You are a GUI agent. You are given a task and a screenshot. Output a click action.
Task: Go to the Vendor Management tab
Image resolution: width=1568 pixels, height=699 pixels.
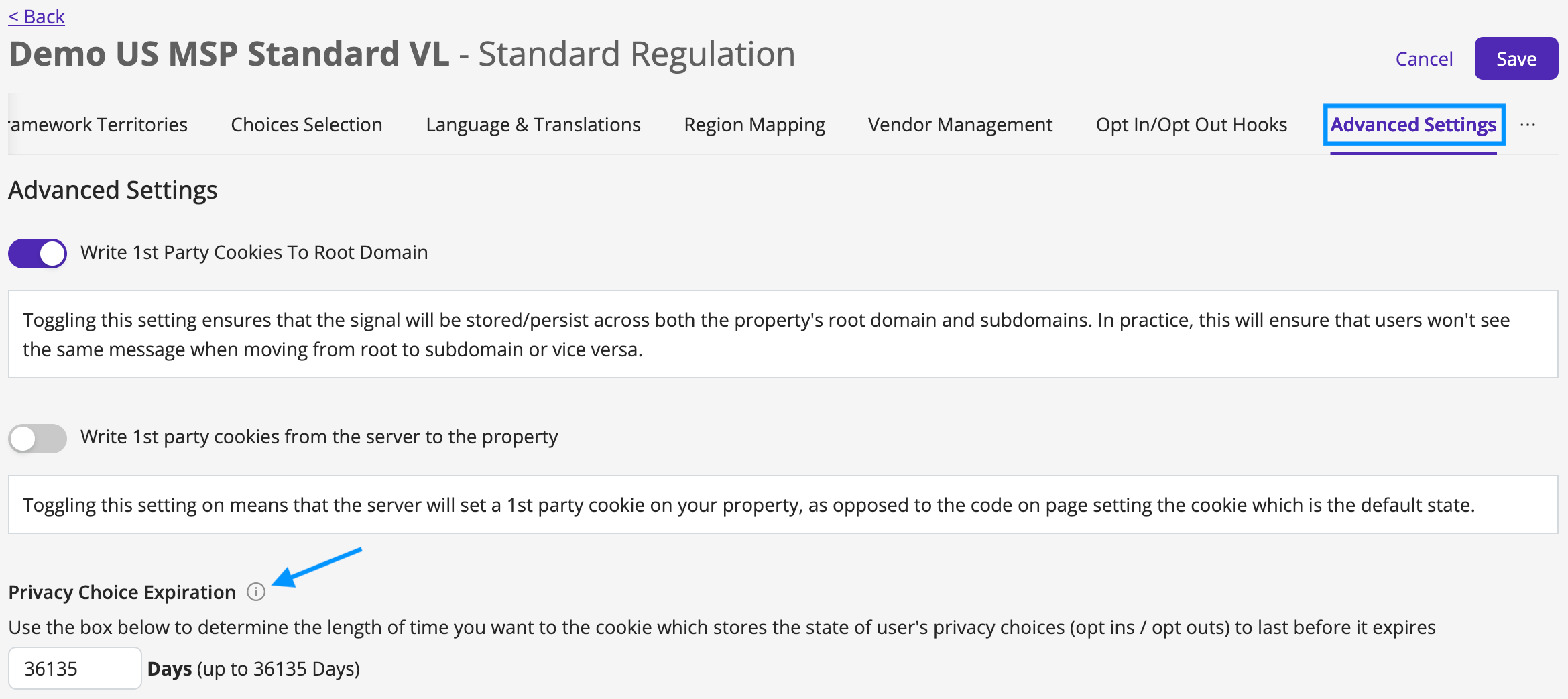click(960, 124)
